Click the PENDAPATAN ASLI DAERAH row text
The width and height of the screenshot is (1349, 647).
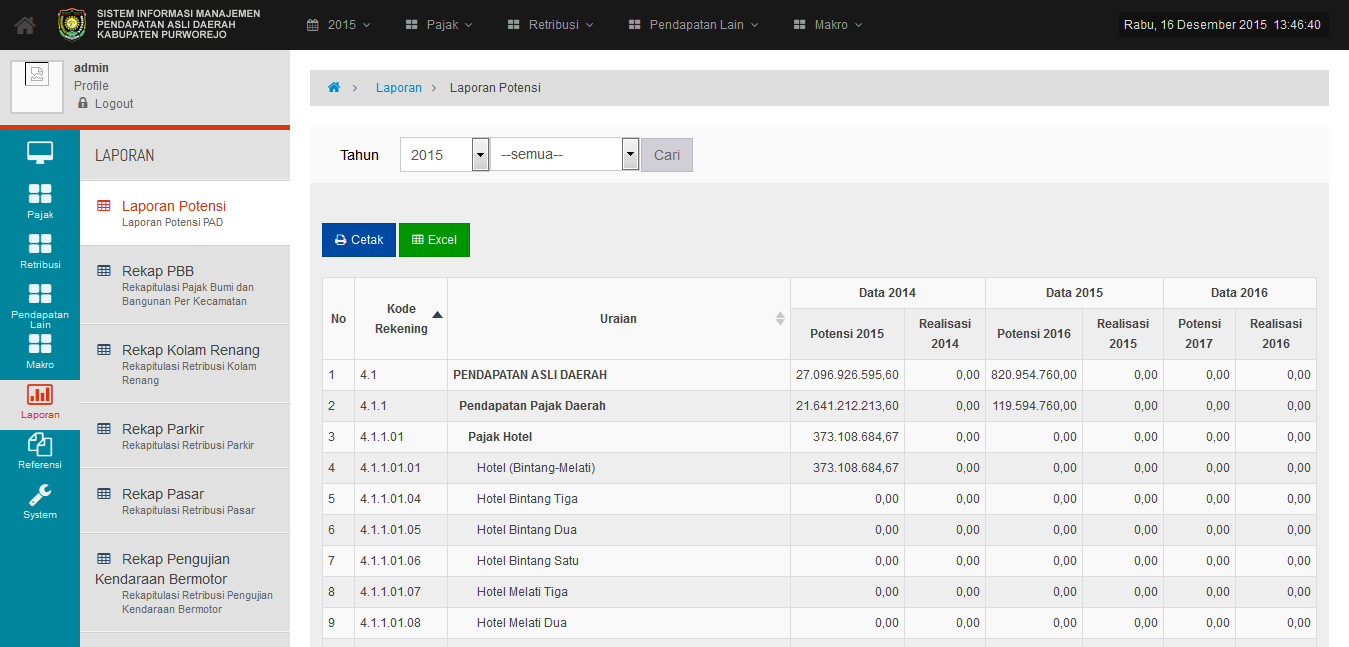530,375
